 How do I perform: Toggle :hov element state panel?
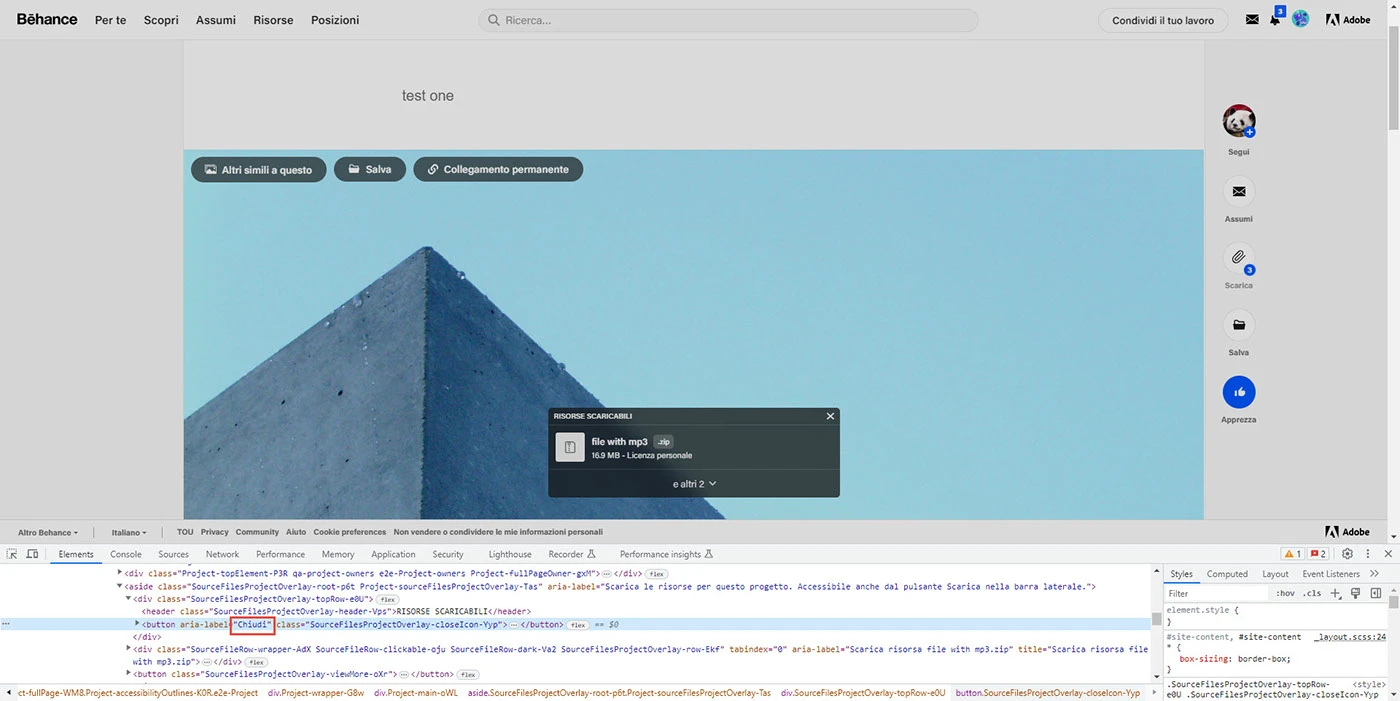(1284, 593)
